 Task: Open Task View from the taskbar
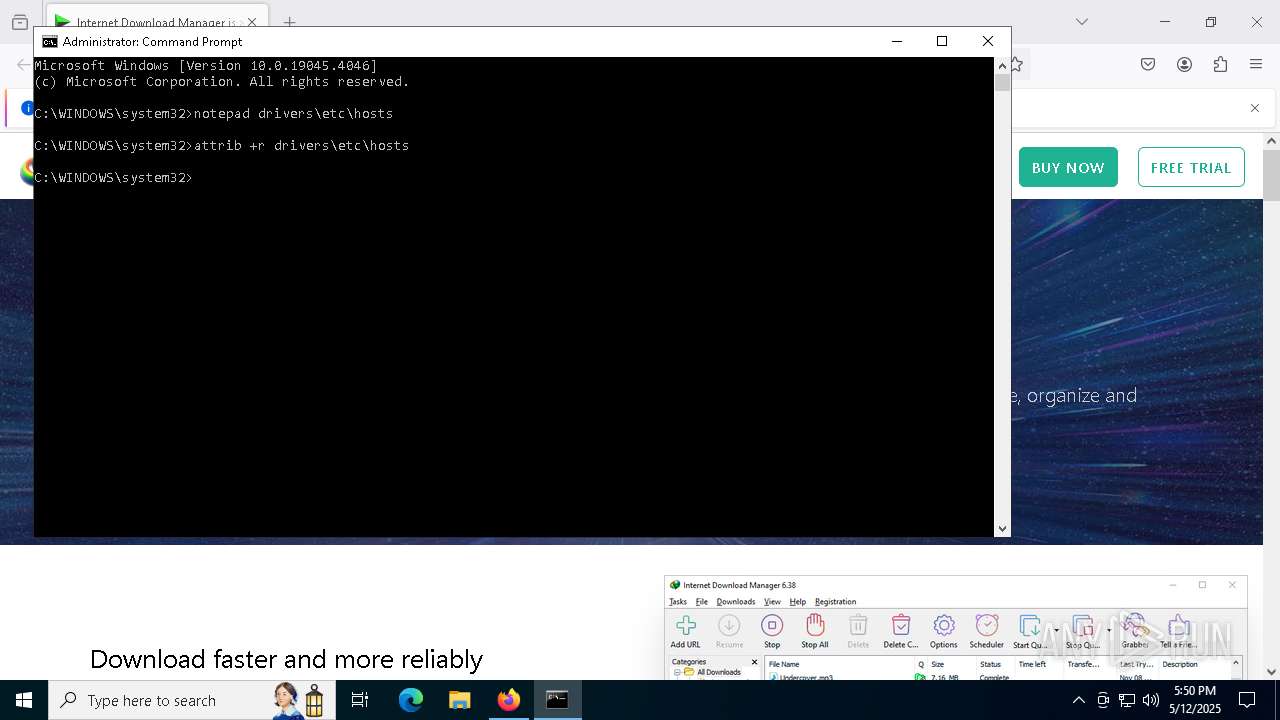360,700
